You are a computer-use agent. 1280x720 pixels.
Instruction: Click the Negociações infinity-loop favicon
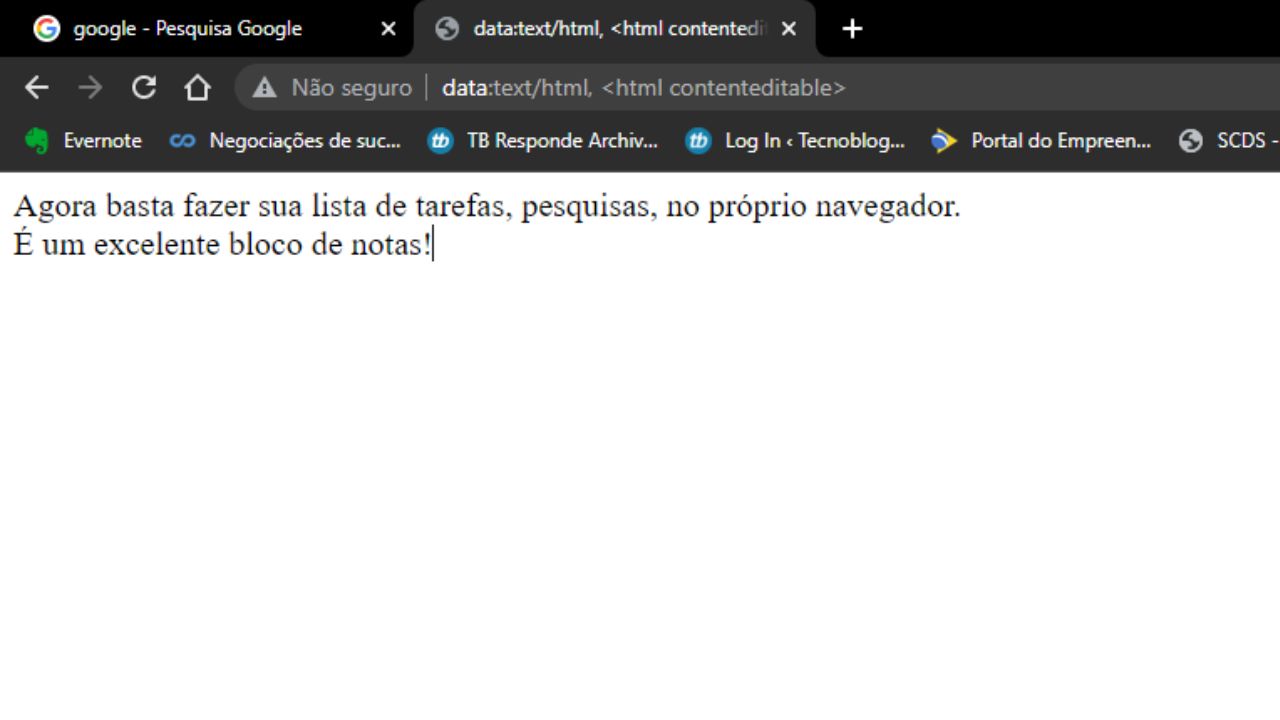[x=182, y=141]
